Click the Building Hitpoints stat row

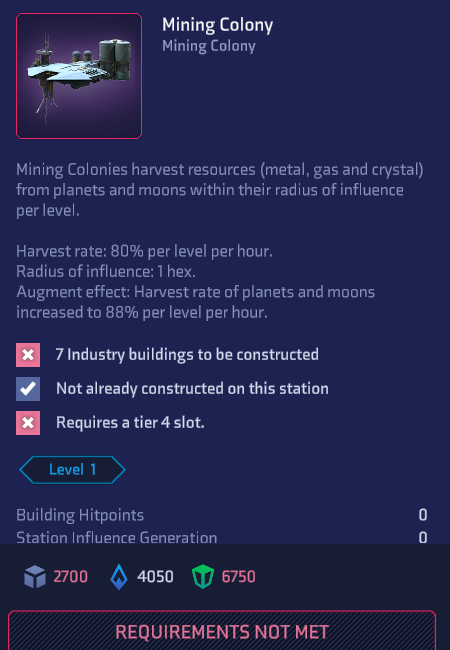[222, 515]
